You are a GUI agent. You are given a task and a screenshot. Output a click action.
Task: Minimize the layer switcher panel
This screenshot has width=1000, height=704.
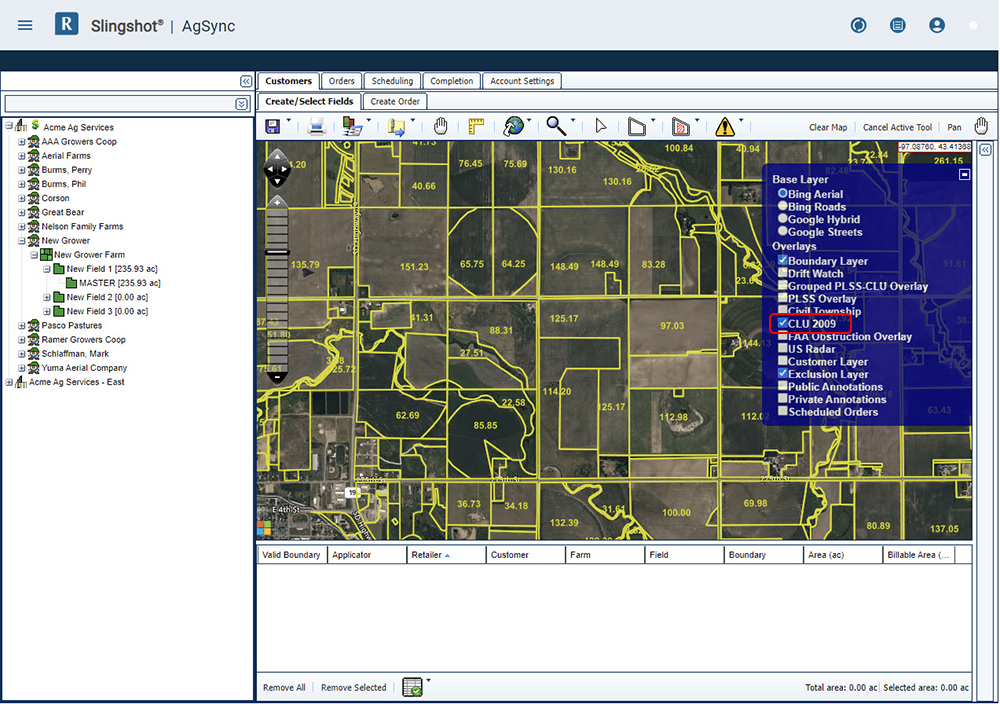pyautogui.click(x=964, y=174)
